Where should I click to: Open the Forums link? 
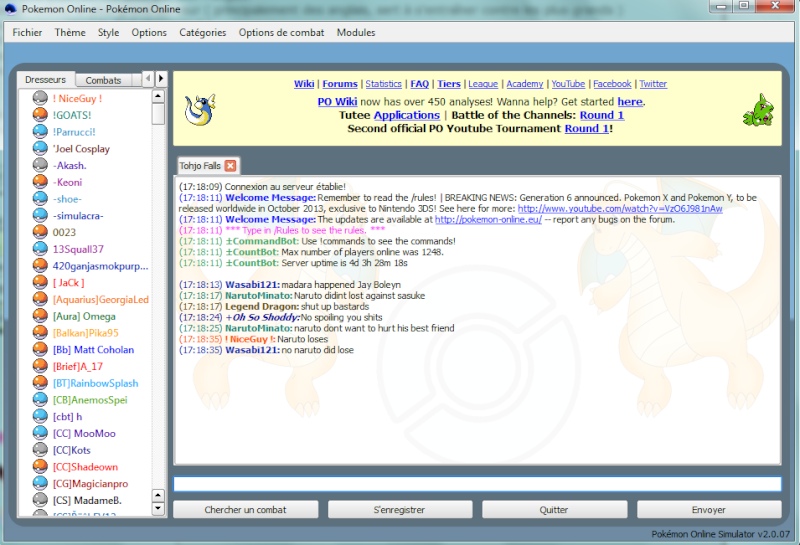(340, 84)
